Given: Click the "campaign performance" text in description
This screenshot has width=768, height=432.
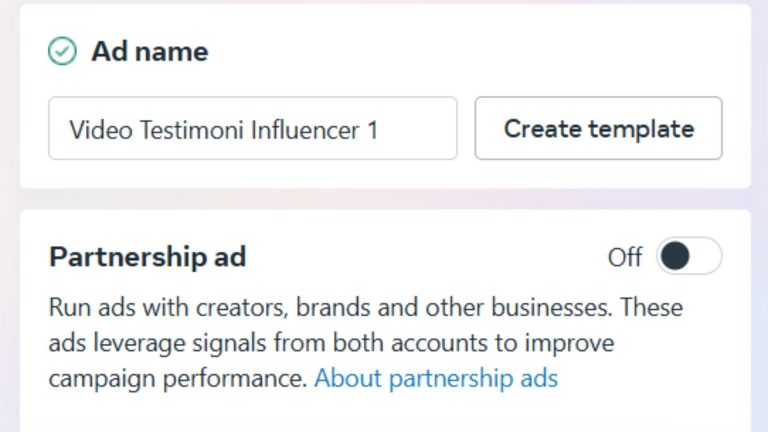Looking at the screenshot, I should pos(176,379).
